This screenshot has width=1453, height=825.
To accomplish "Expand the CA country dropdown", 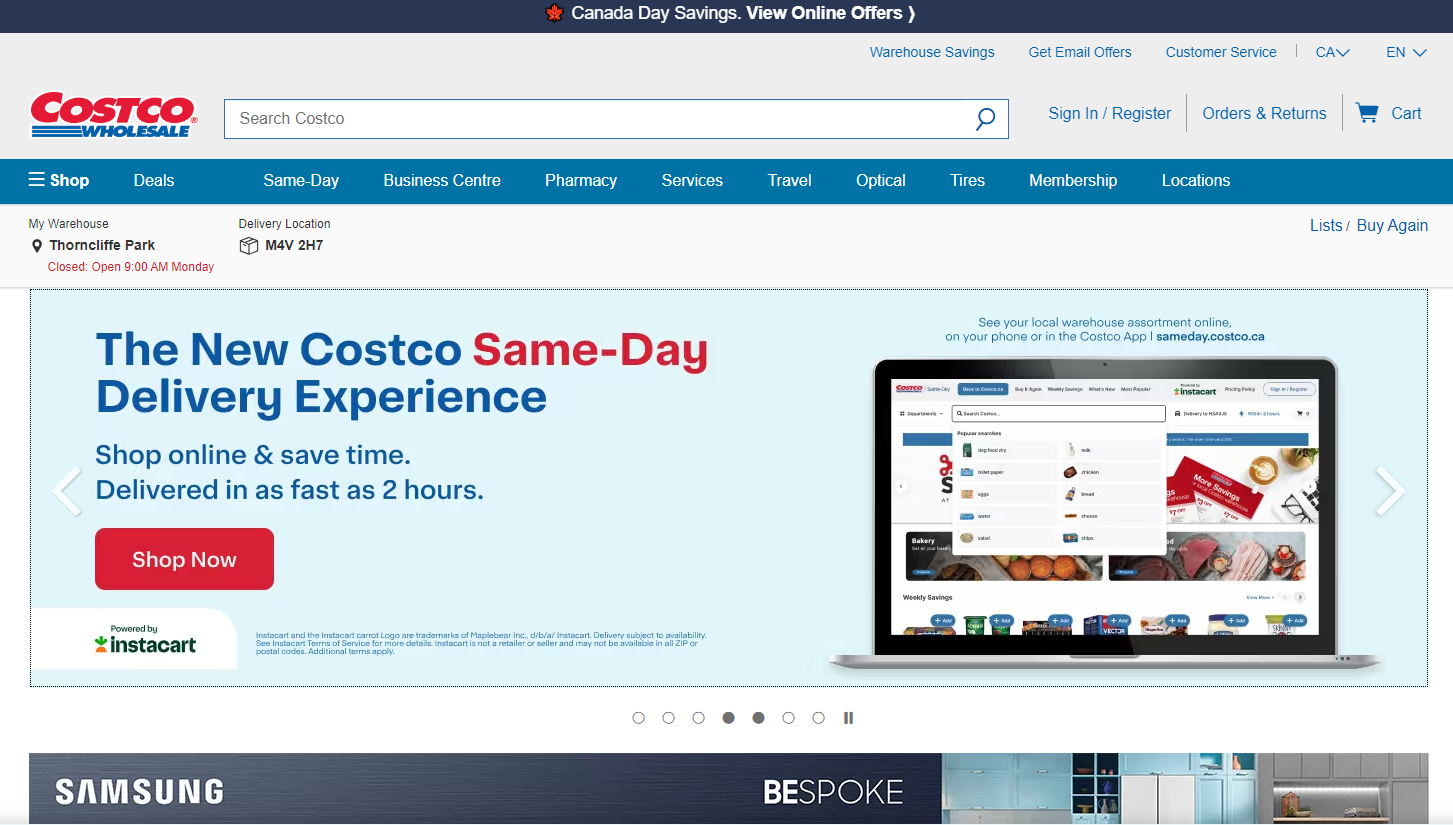I will pos(1332,52).
